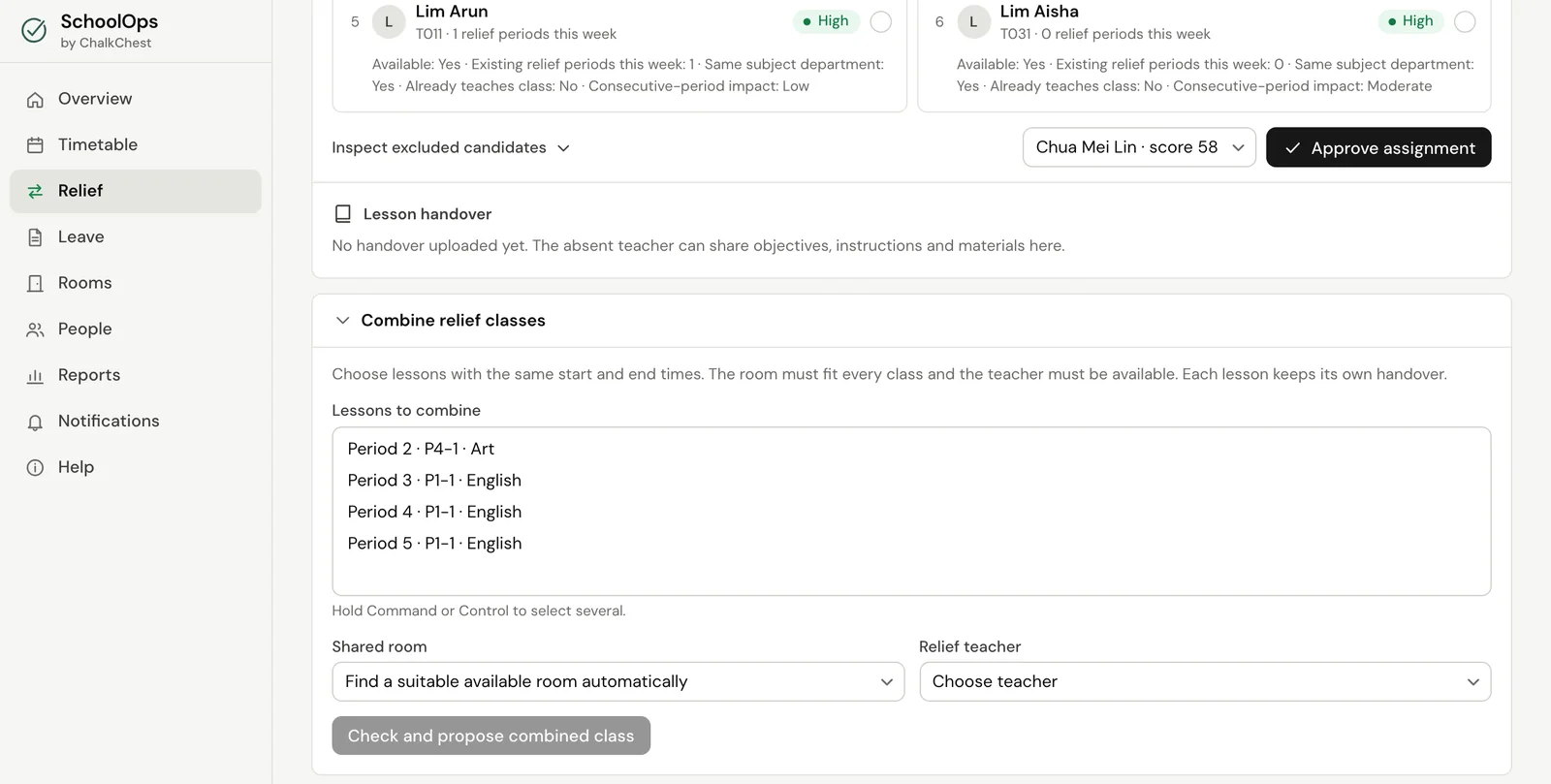This screenshot has height=784, width=1551.
Task: Click the Leave document icon
Action: click(x=35, y=237)
